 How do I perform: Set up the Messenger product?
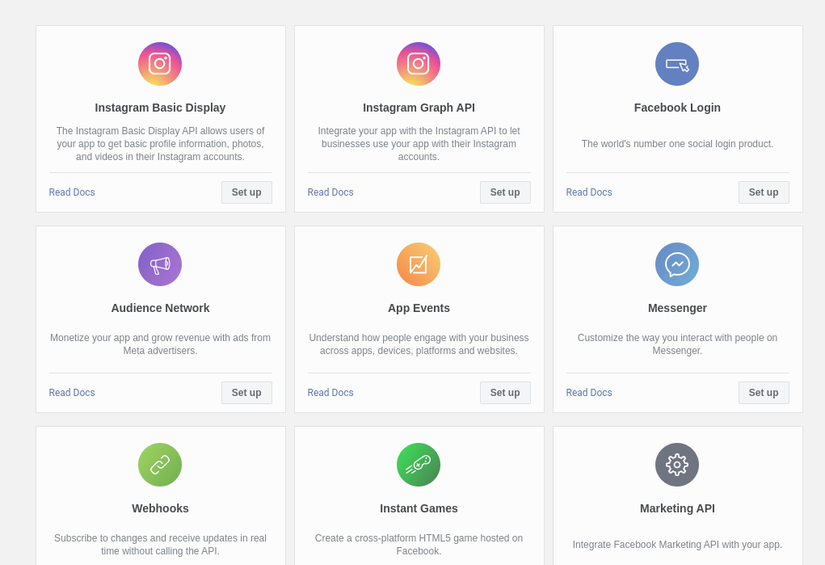[763, 392]
